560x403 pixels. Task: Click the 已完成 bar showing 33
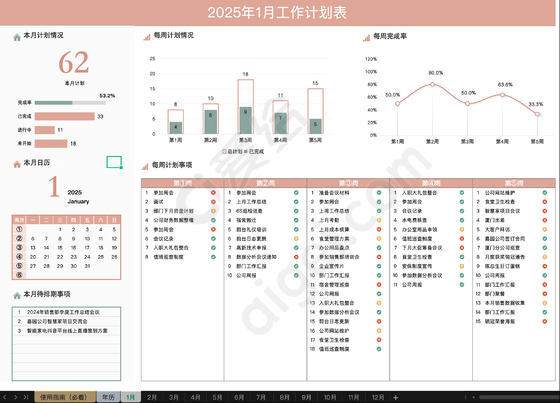pyautogui.click(x=65, y=116)
